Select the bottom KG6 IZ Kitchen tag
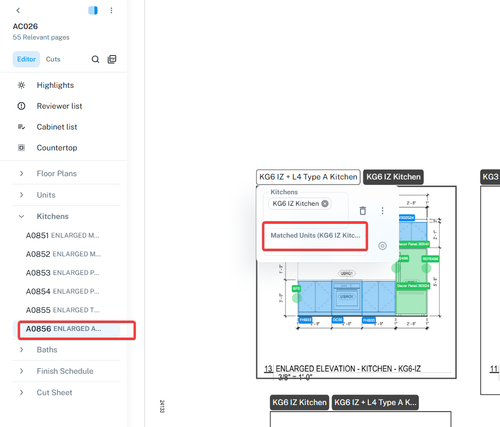 pos(299,402)
